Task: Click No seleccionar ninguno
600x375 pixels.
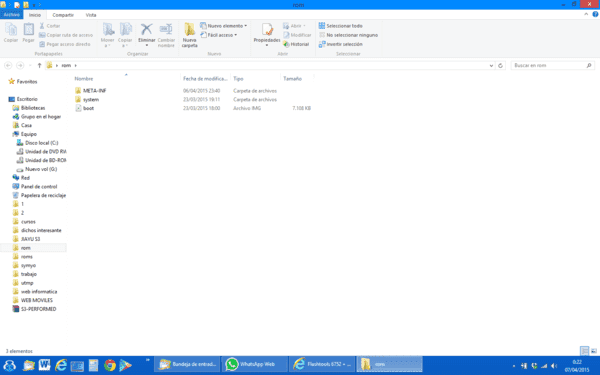Action: 348,35
